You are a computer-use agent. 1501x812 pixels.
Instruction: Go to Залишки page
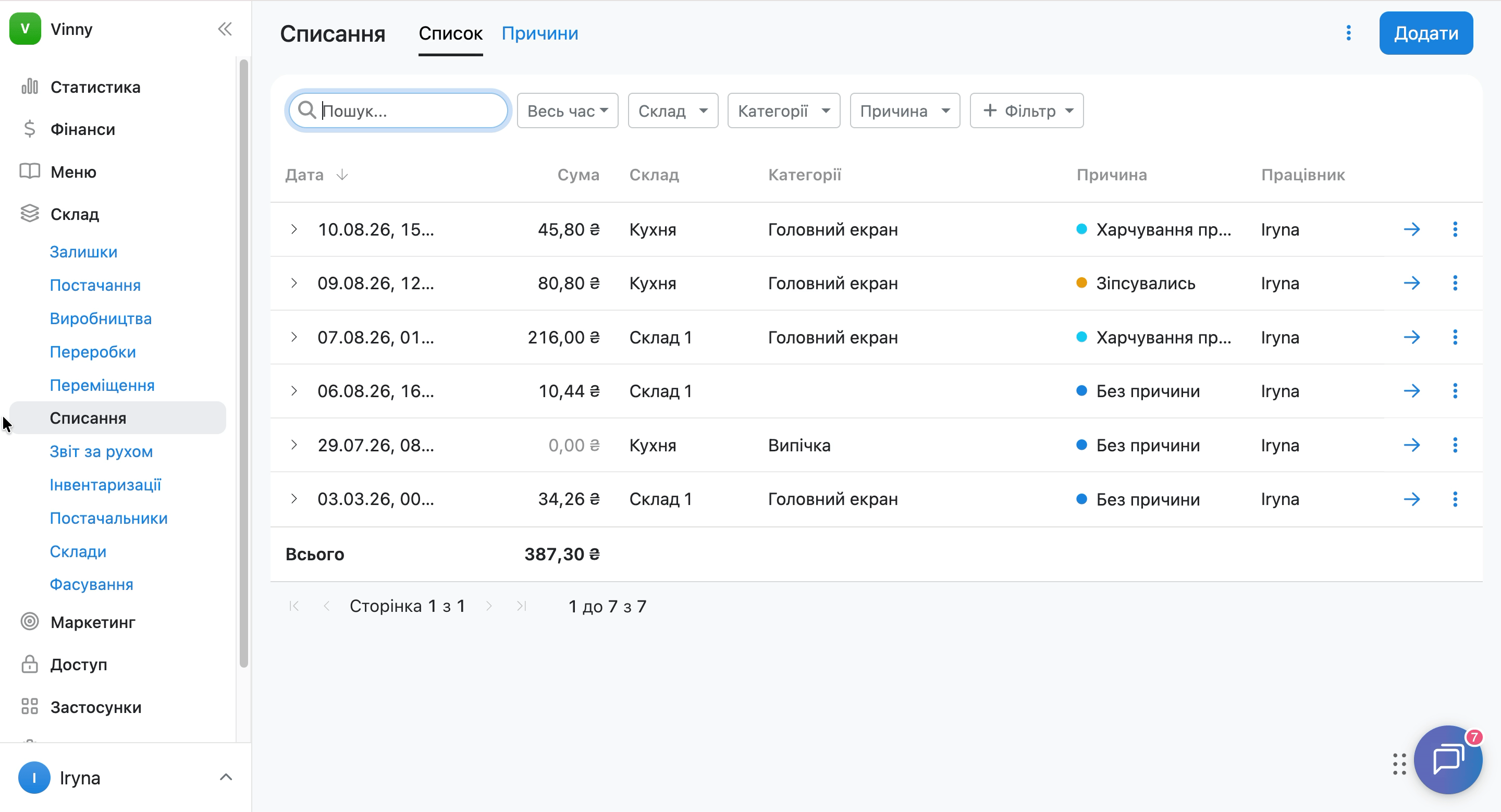click(x=83, y=252)
